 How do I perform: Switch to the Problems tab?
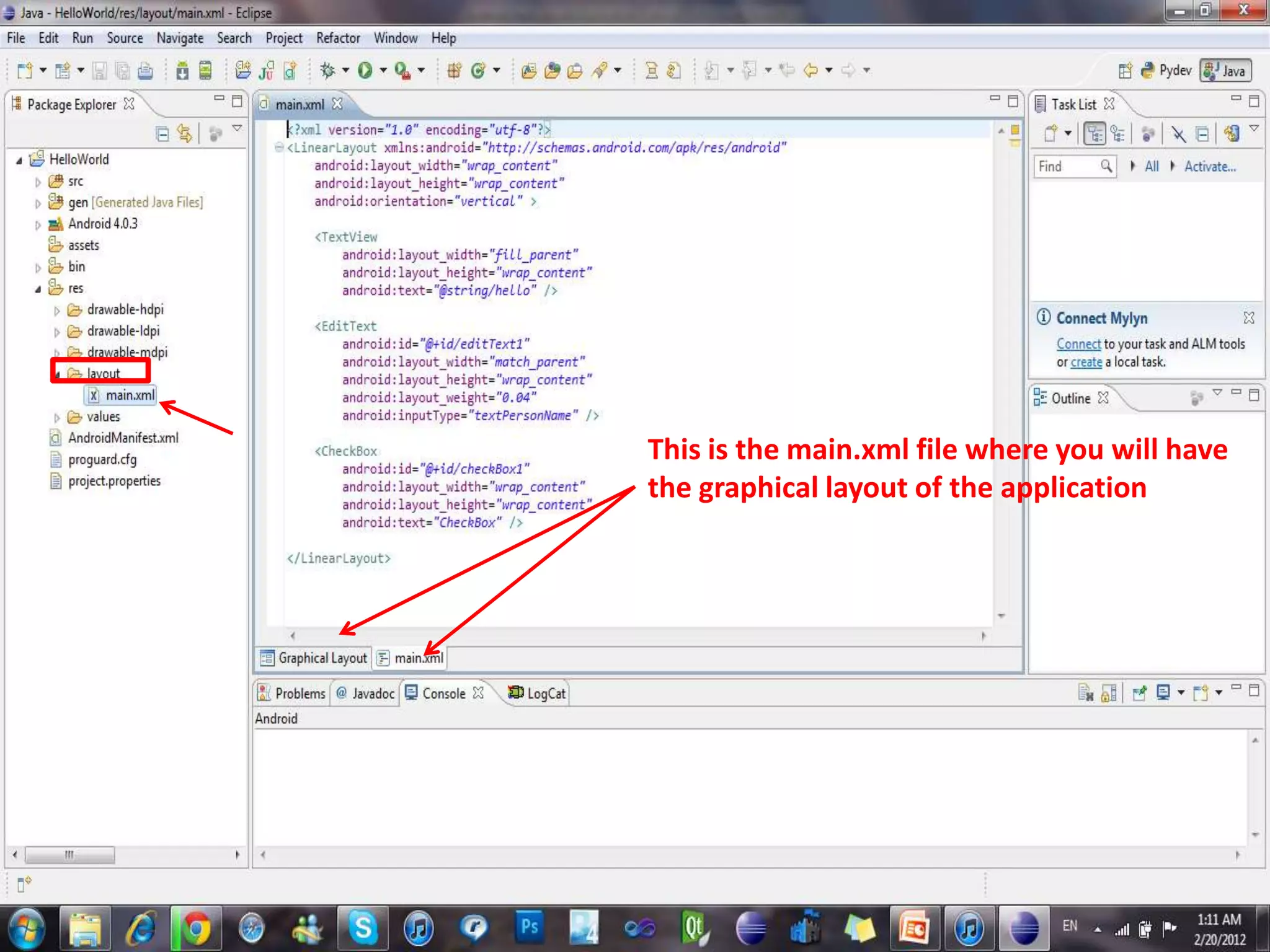(291, 694)
